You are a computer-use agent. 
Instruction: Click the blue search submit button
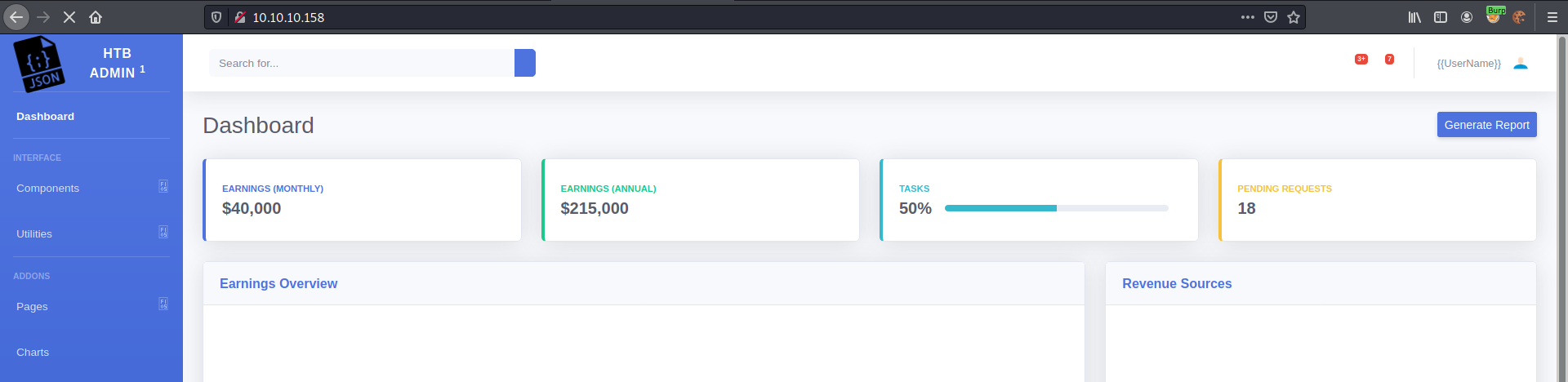[525, 63]
